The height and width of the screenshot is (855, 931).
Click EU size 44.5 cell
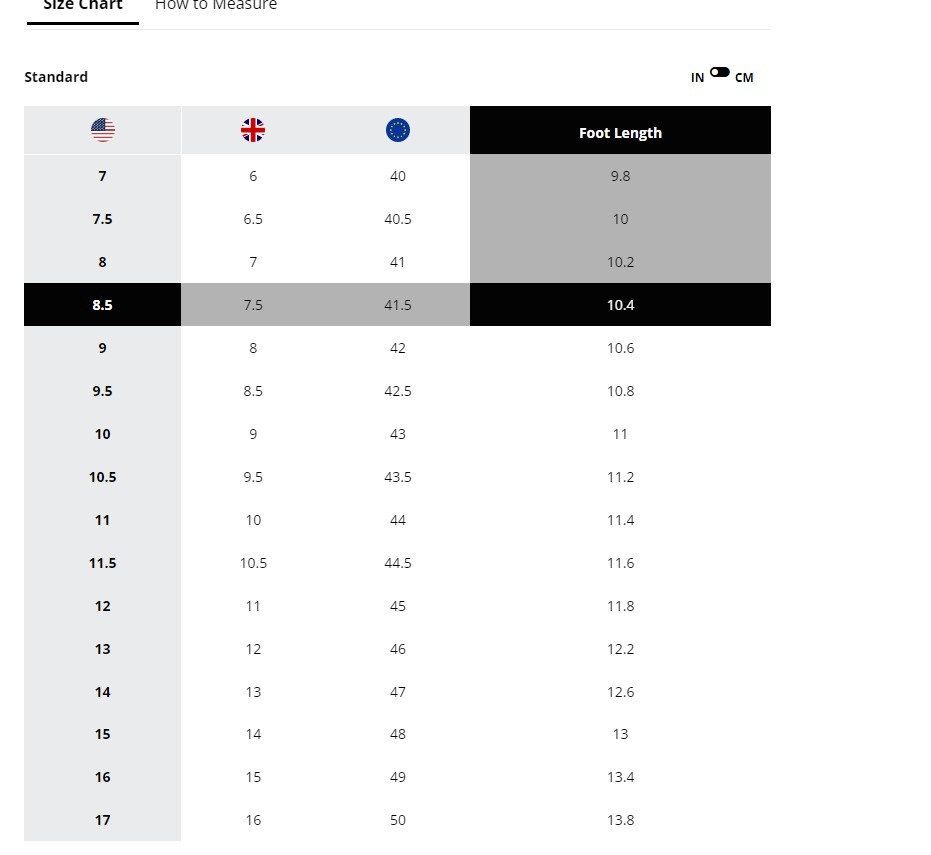pos(398,563)
